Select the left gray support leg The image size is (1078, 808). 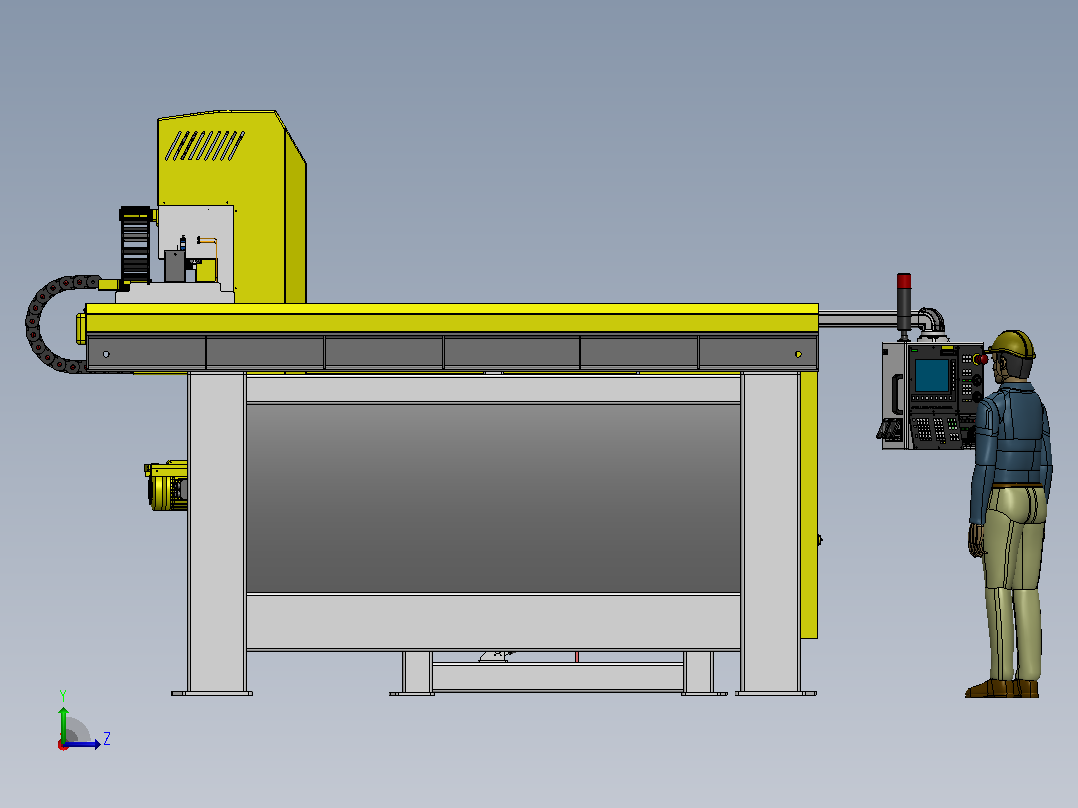(x=217, y=534)
